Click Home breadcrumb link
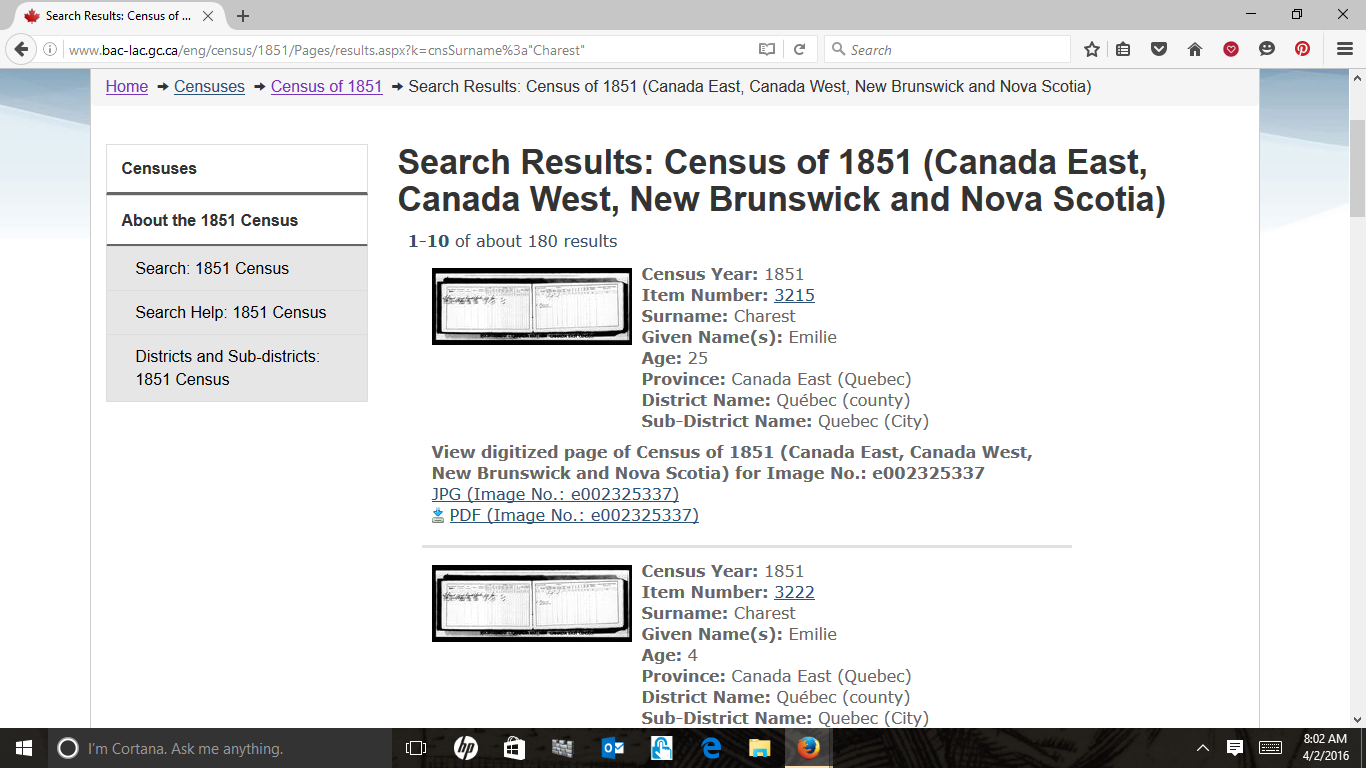Image resolution: width=1366 pixels, height=768 pixels. [127, 86]
